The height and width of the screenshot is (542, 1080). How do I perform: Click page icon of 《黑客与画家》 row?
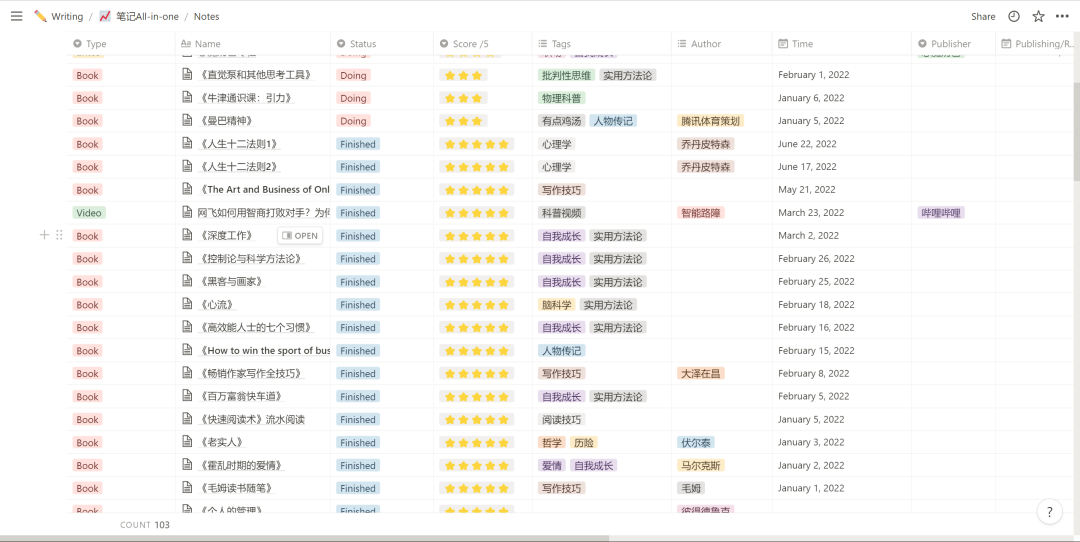[187, 282]
